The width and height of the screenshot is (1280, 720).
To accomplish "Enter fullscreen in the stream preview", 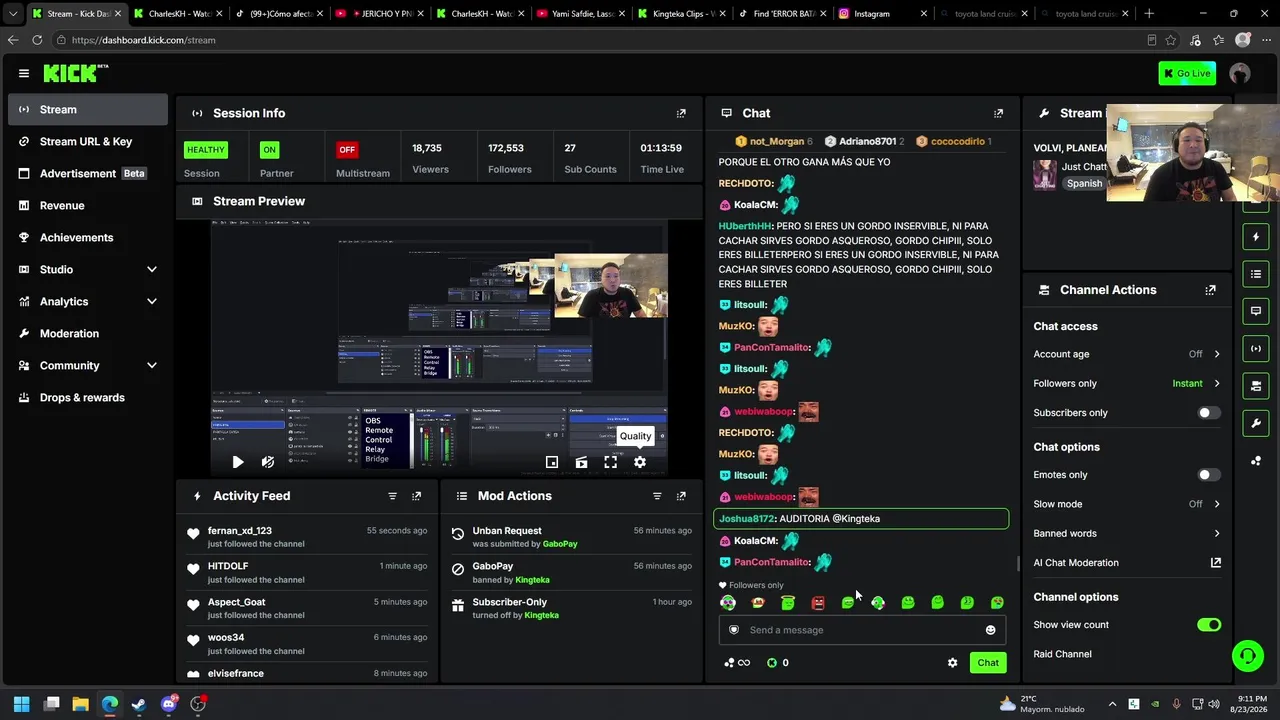I will click(x=610, y=462).
